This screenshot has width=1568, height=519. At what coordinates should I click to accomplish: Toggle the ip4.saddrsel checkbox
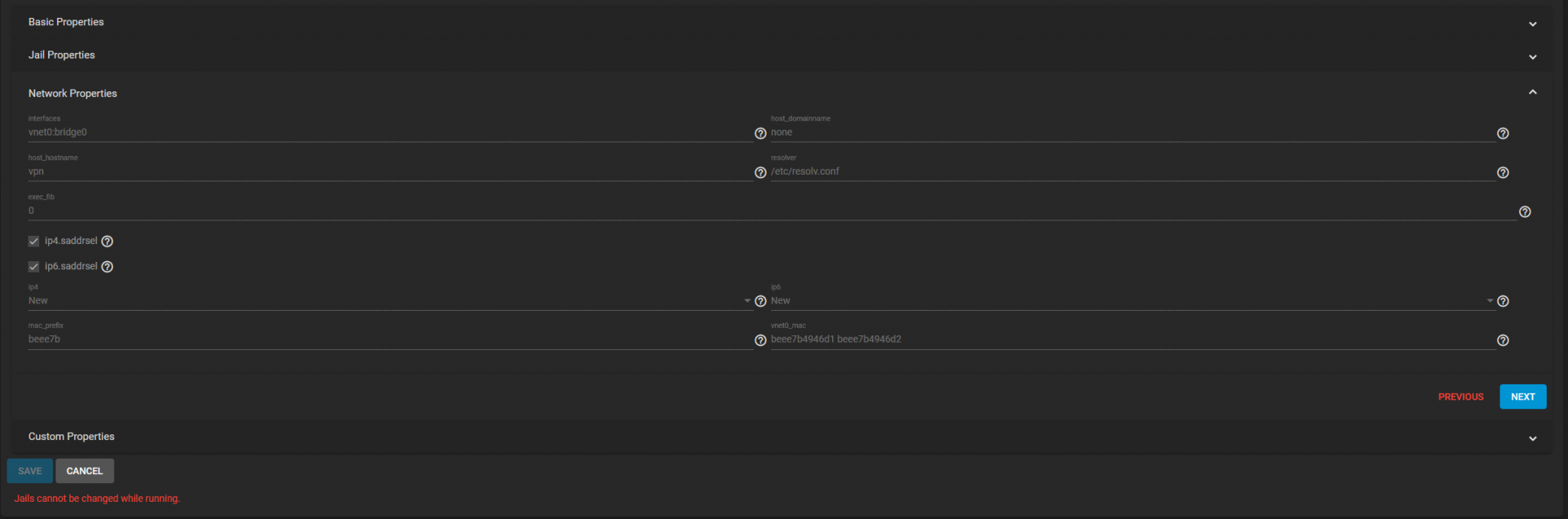(x=33, y=242)
